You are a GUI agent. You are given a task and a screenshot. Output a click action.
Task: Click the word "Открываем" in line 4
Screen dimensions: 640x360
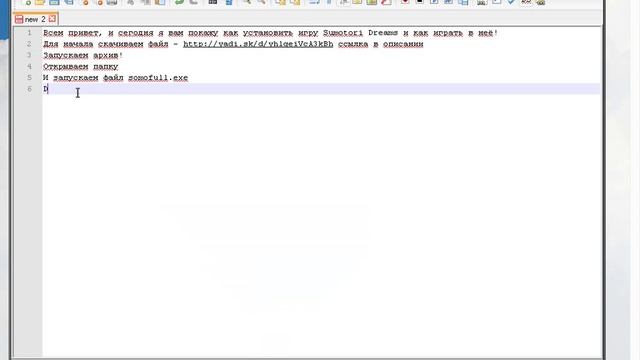click(66, 67)
